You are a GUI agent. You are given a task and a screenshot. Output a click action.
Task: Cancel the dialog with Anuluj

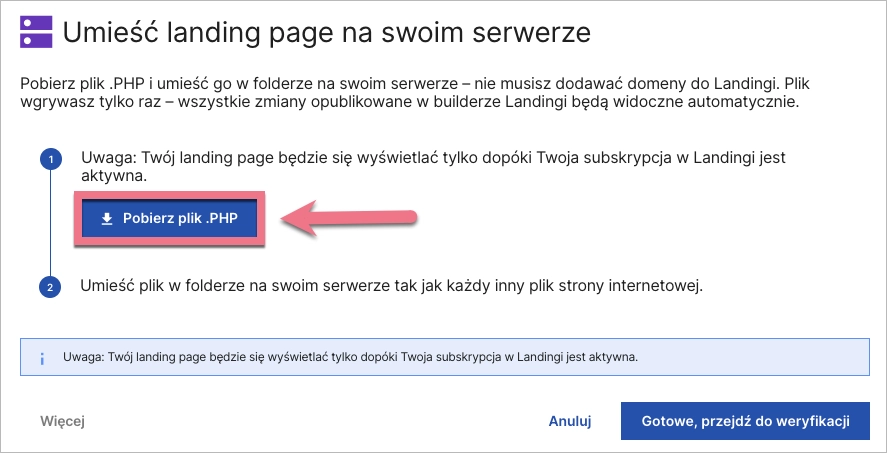(x=570, y=421)
